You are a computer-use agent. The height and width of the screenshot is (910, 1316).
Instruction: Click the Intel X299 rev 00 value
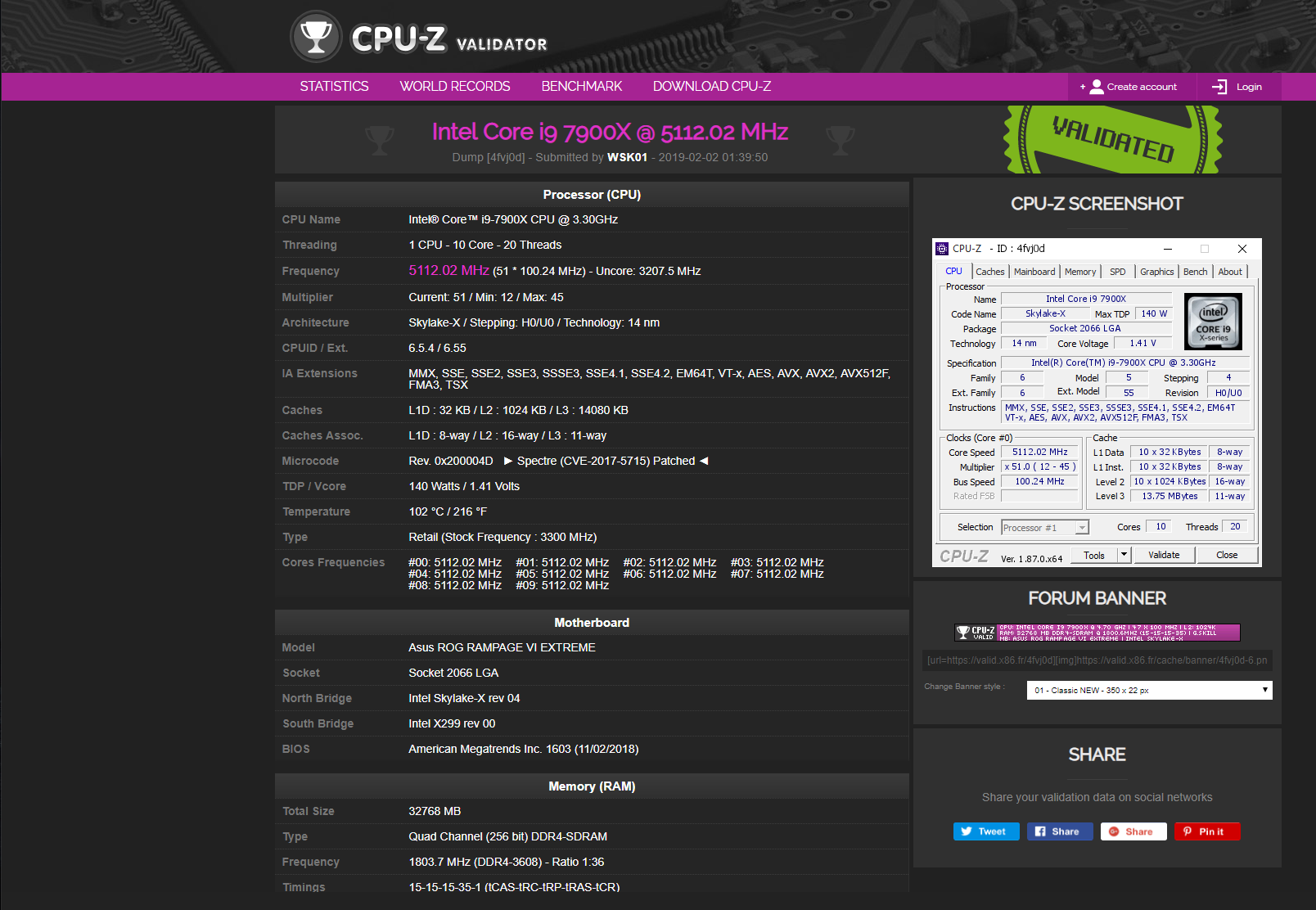pyautogui.click(x=452, y=723)
